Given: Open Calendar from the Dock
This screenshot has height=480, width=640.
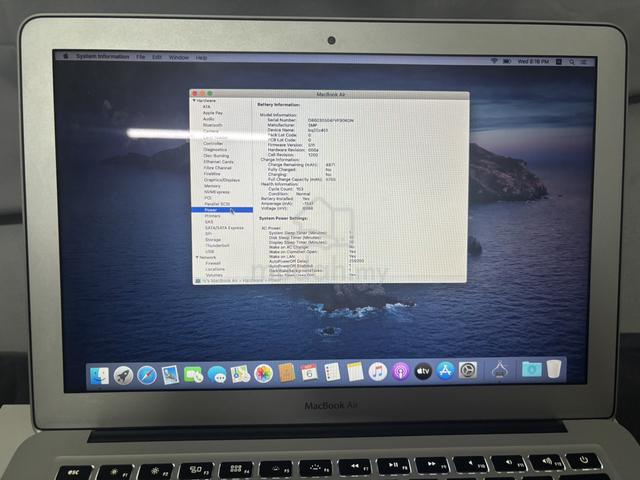Looking at the screenshot, I should tap(309, 372).
